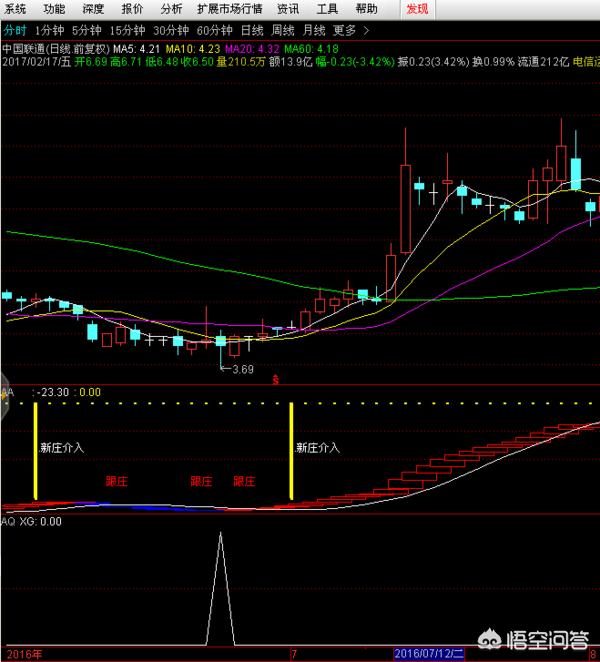This screenshot has height=662, width=600.
Task: Open the 功能 menu
Action: click(54, 9)
